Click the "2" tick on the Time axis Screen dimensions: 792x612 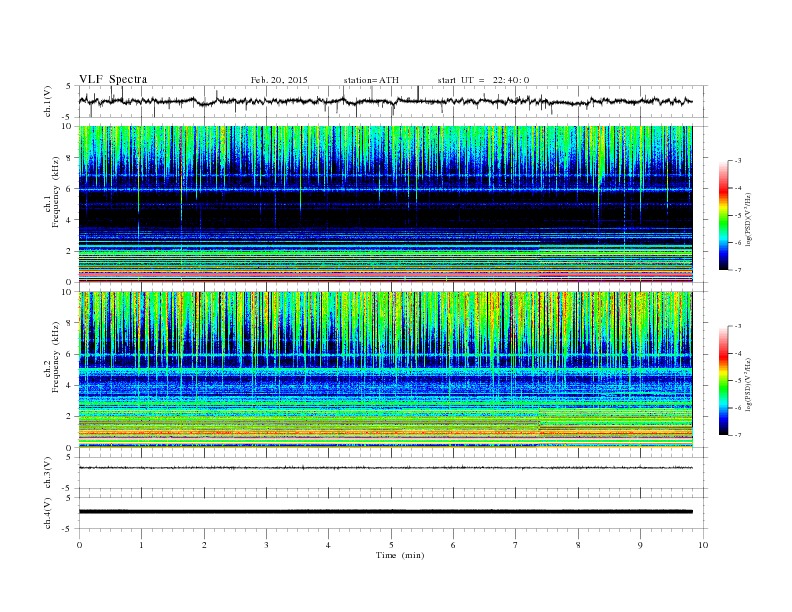click(204, 545)
